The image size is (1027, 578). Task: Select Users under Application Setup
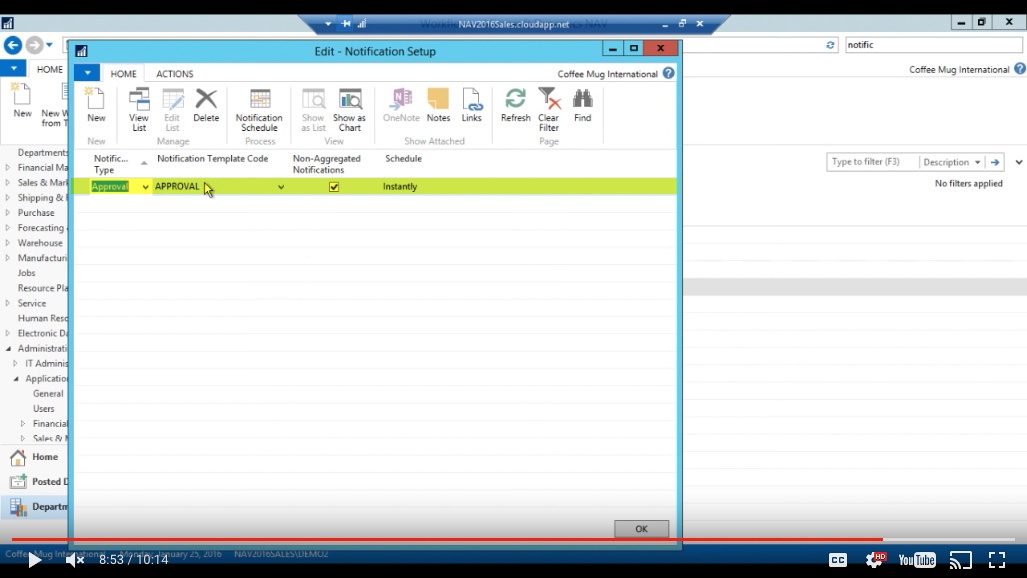click(x=44, y=408)
